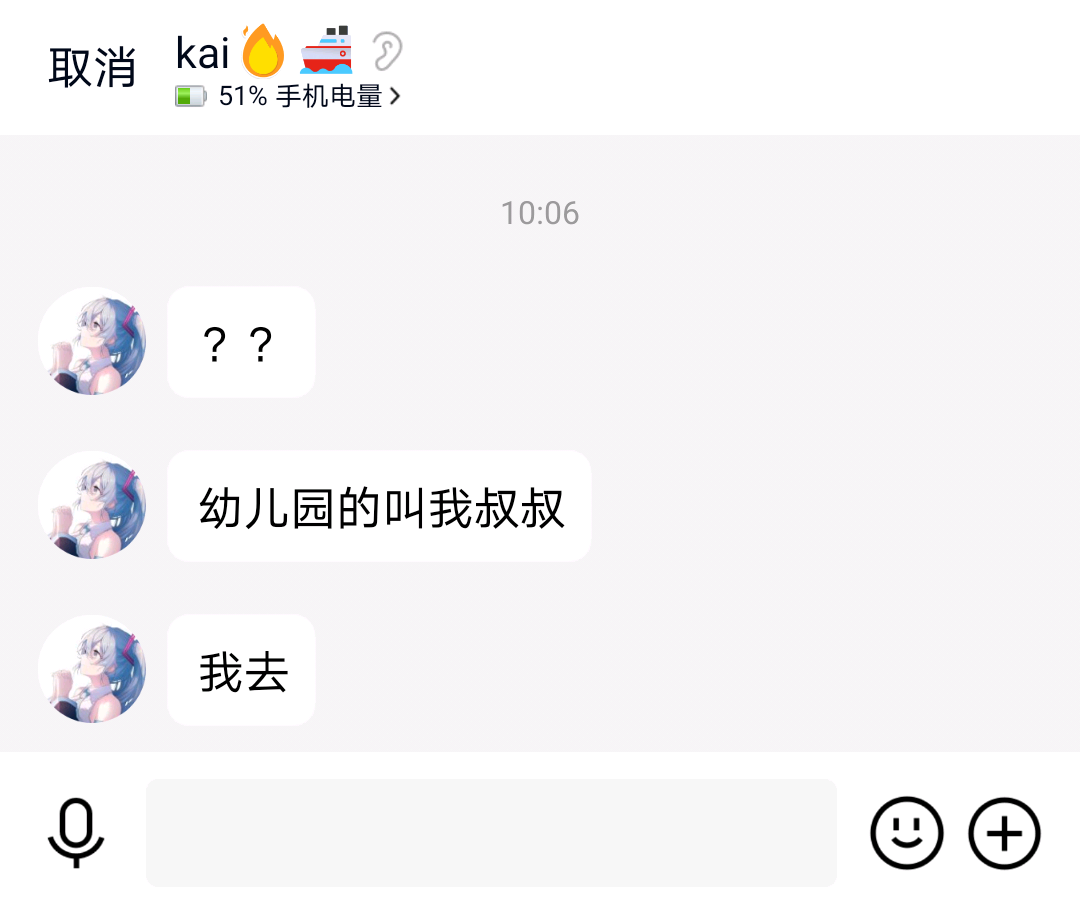Viewport: 1080px width, 914px height.
Task: Click the ship icon beside kai
Action: click(326, 50)
